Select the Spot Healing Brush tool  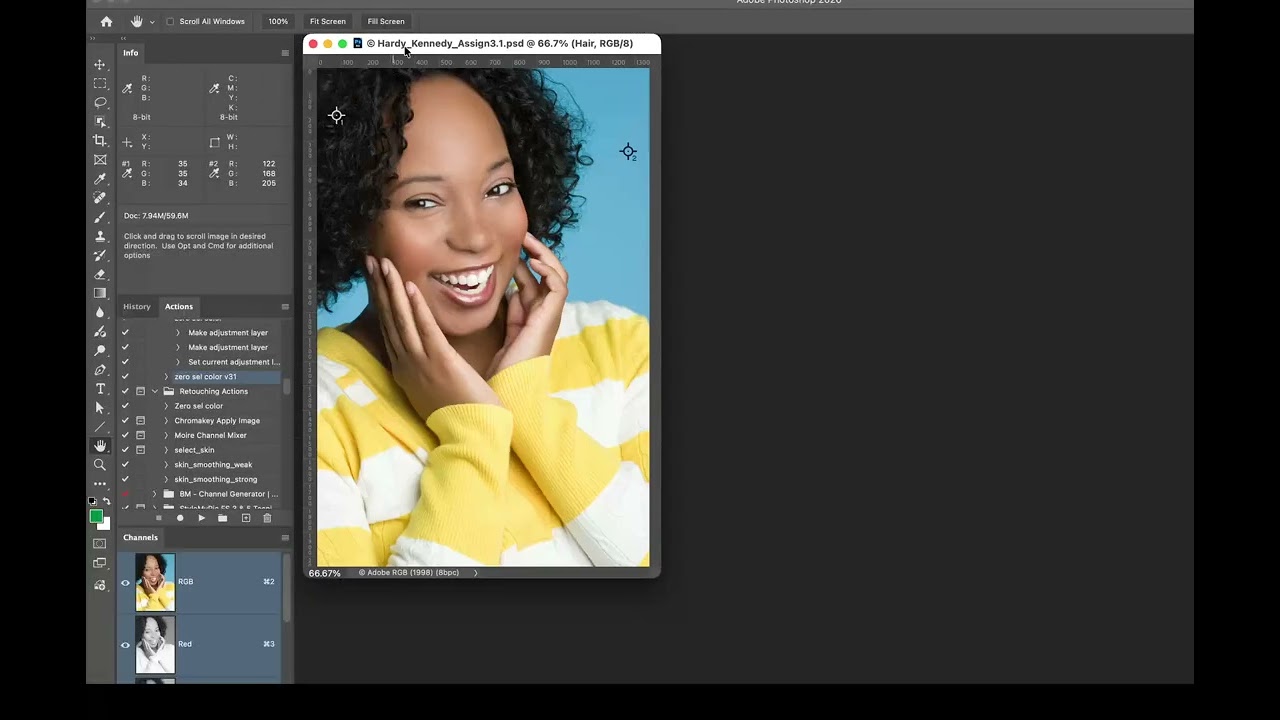coord(100,198)
